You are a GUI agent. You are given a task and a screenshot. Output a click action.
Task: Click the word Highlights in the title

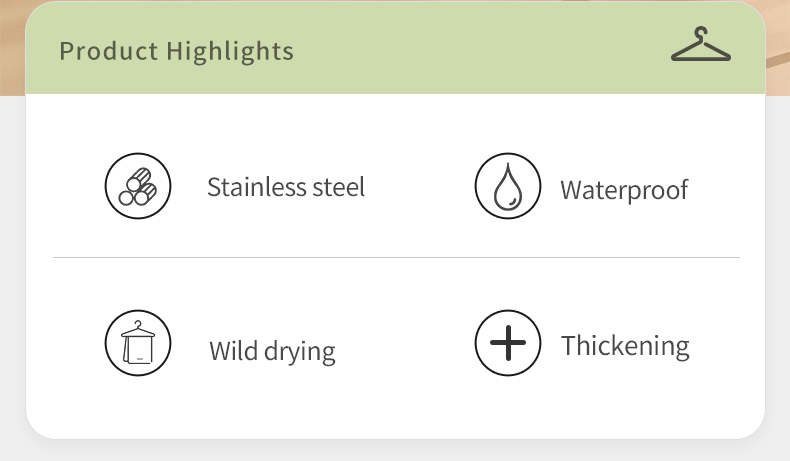coord(230,51)
